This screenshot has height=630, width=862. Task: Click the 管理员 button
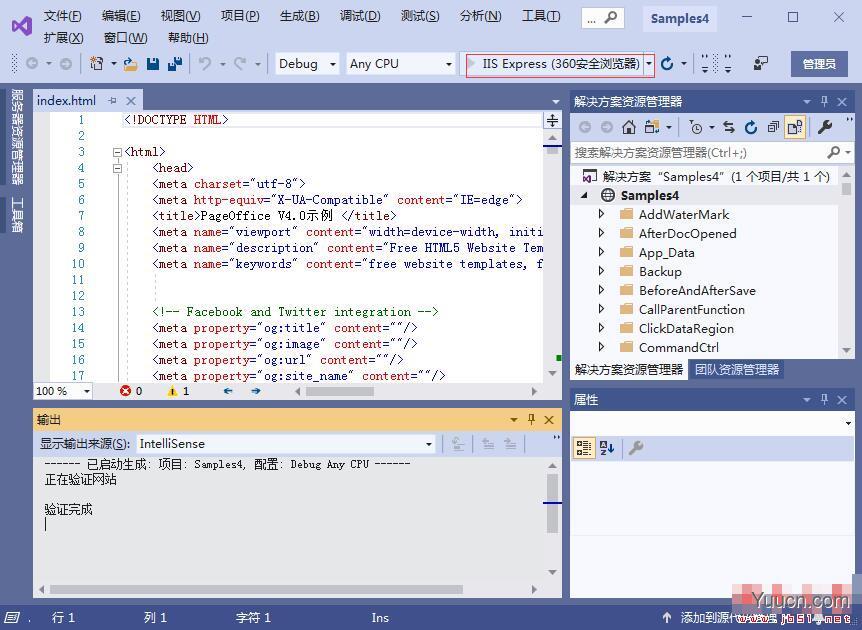[819, 64]
